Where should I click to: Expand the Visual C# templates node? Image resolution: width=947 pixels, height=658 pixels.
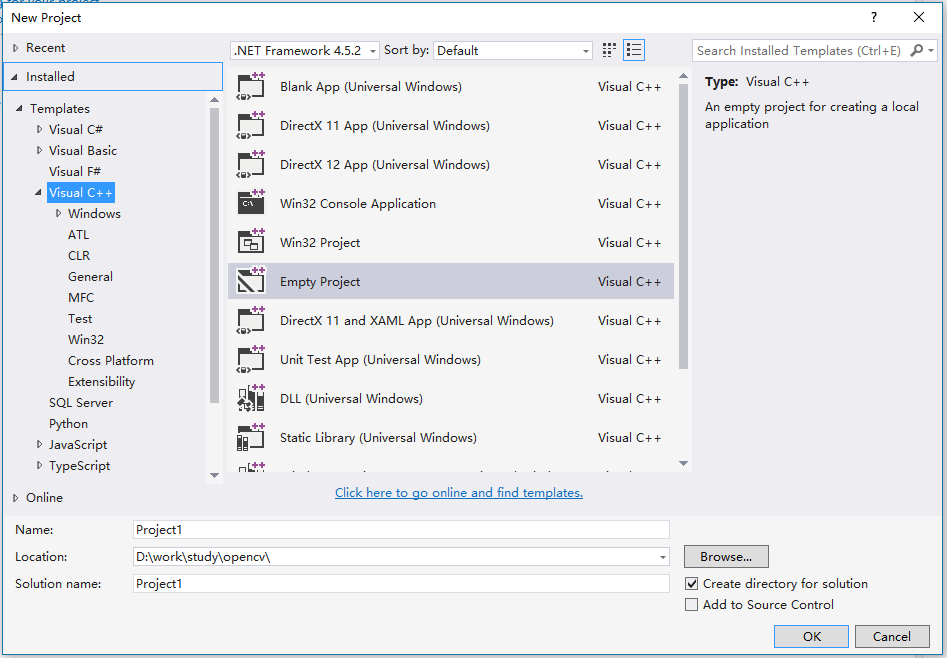click(x=39, y=129)
